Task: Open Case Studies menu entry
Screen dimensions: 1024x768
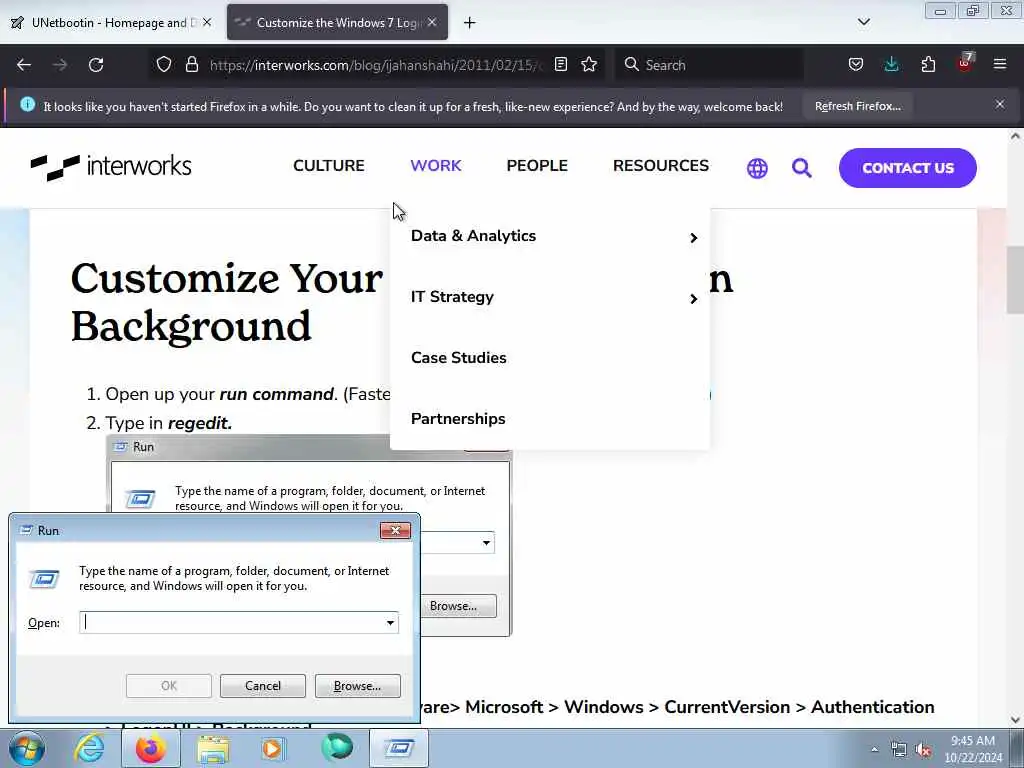Action: 458,358
